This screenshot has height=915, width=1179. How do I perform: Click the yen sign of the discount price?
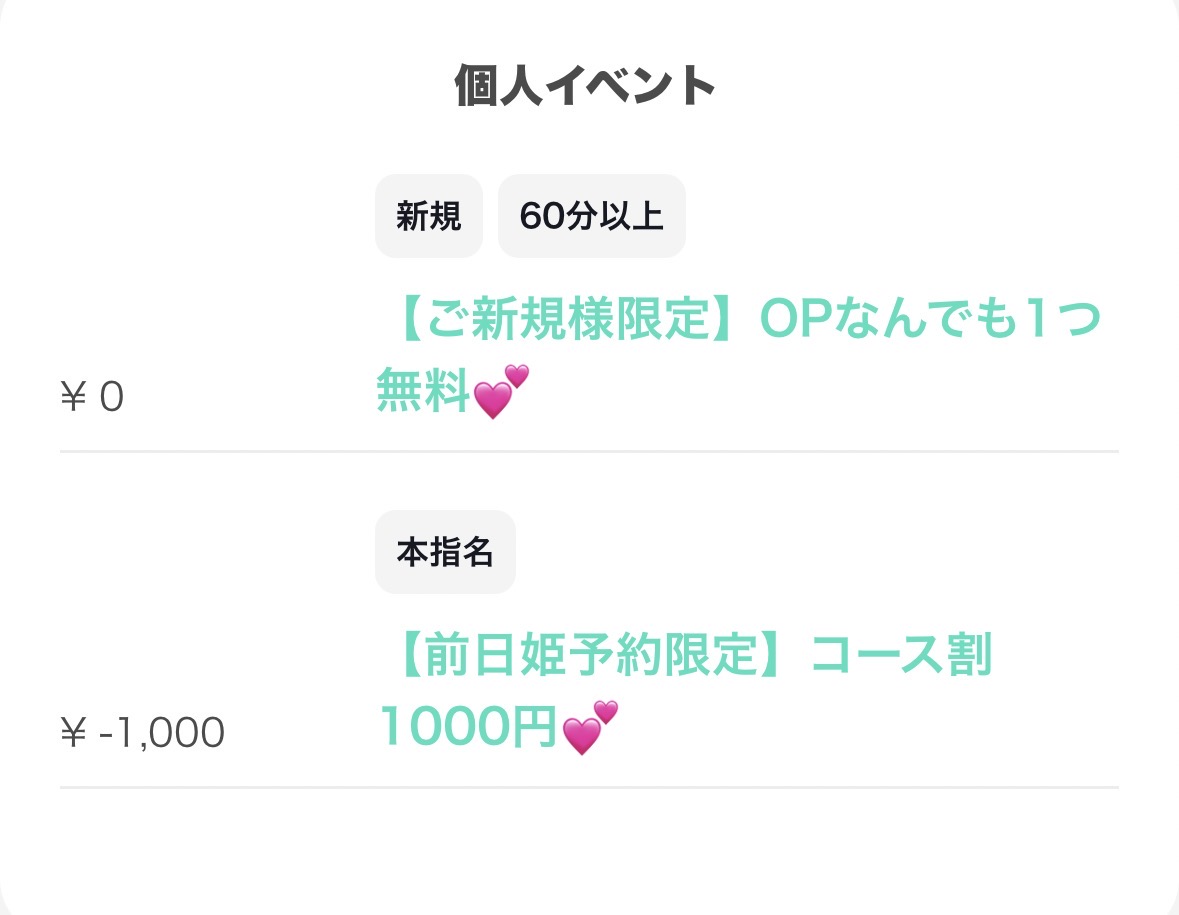(74, 734)
